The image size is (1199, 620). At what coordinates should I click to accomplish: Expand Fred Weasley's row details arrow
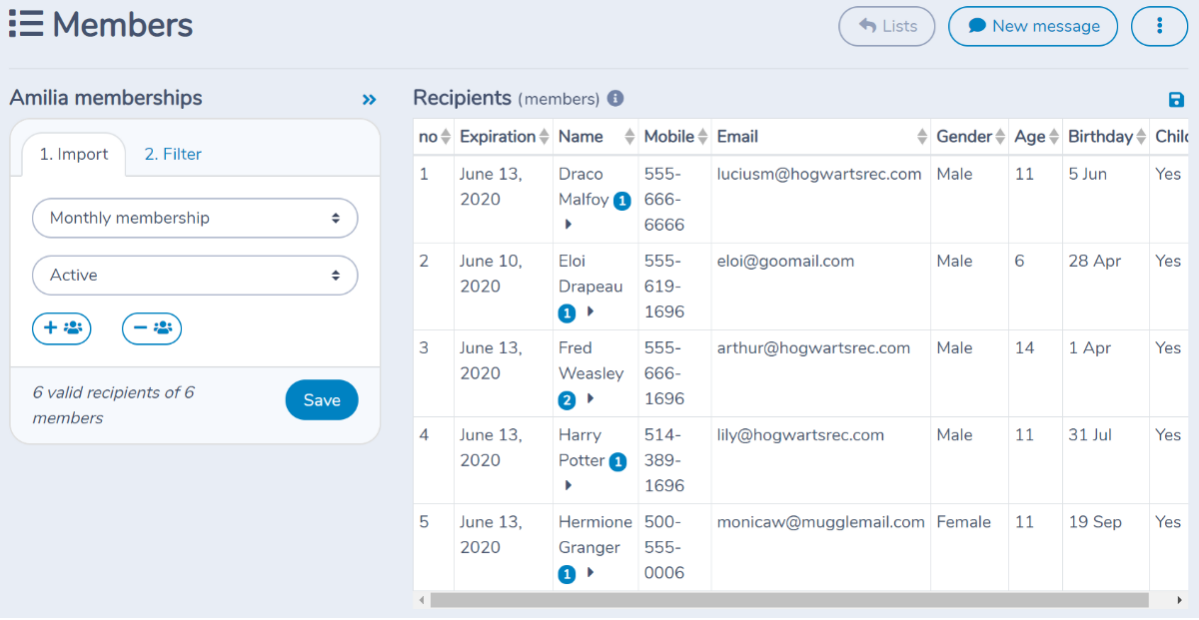pos(590,398)
